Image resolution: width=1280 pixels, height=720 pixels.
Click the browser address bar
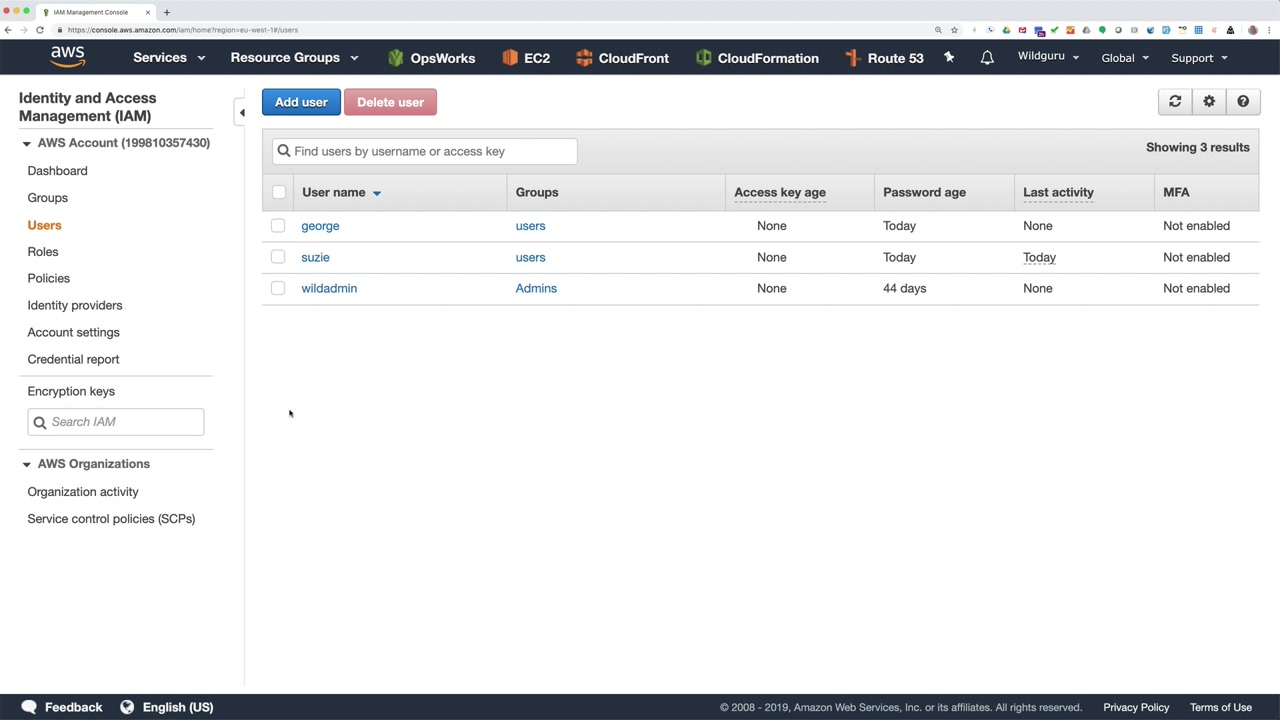coord(490,30)
